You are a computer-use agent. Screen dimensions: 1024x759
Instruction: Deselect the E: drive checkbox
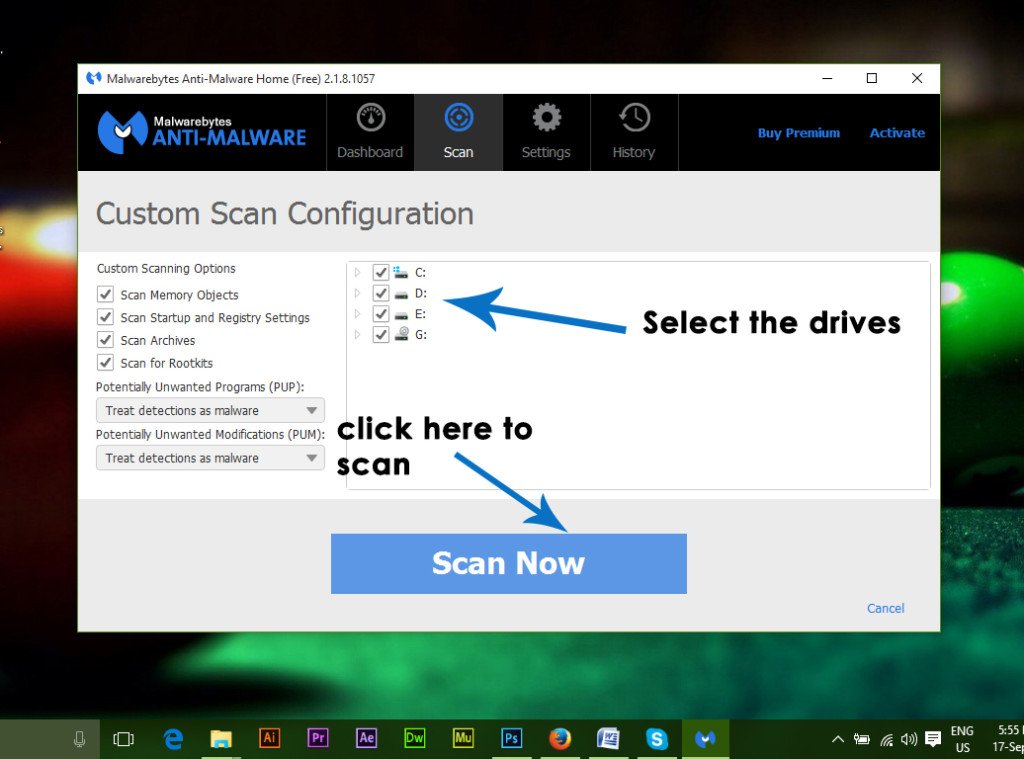(x=381, y=314)
